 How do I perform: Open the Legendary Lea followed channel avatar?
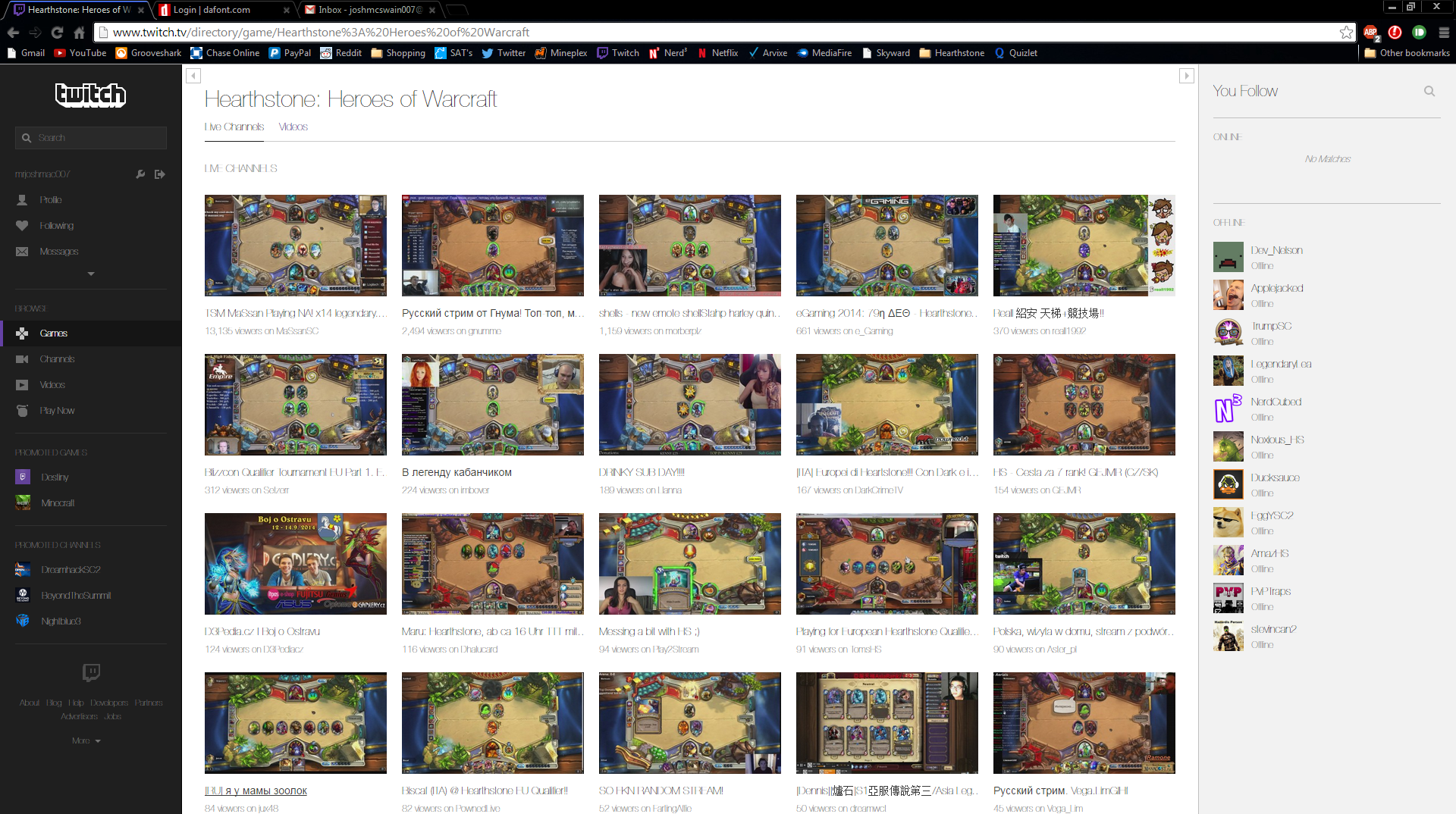pyautogui.click(x=1228, y=371)
